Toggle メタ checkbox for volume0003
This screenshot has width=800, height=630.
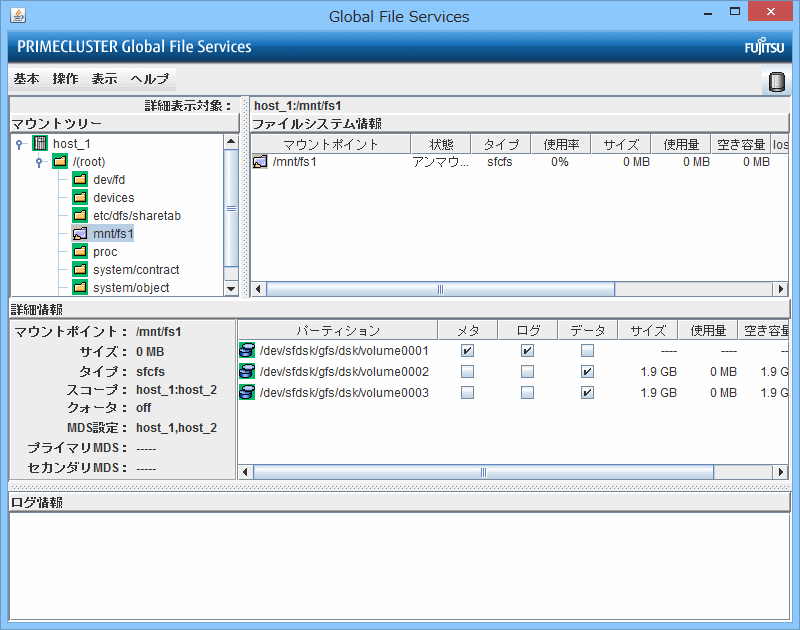pyautogui.click(x=467, y=392)
